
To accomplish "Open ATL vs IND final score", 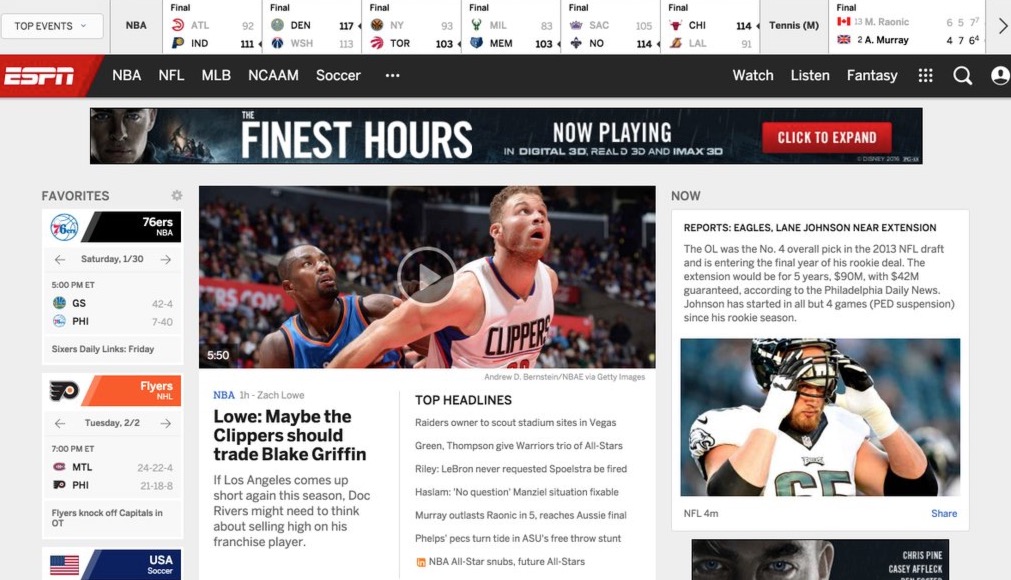I will (213, 27).
